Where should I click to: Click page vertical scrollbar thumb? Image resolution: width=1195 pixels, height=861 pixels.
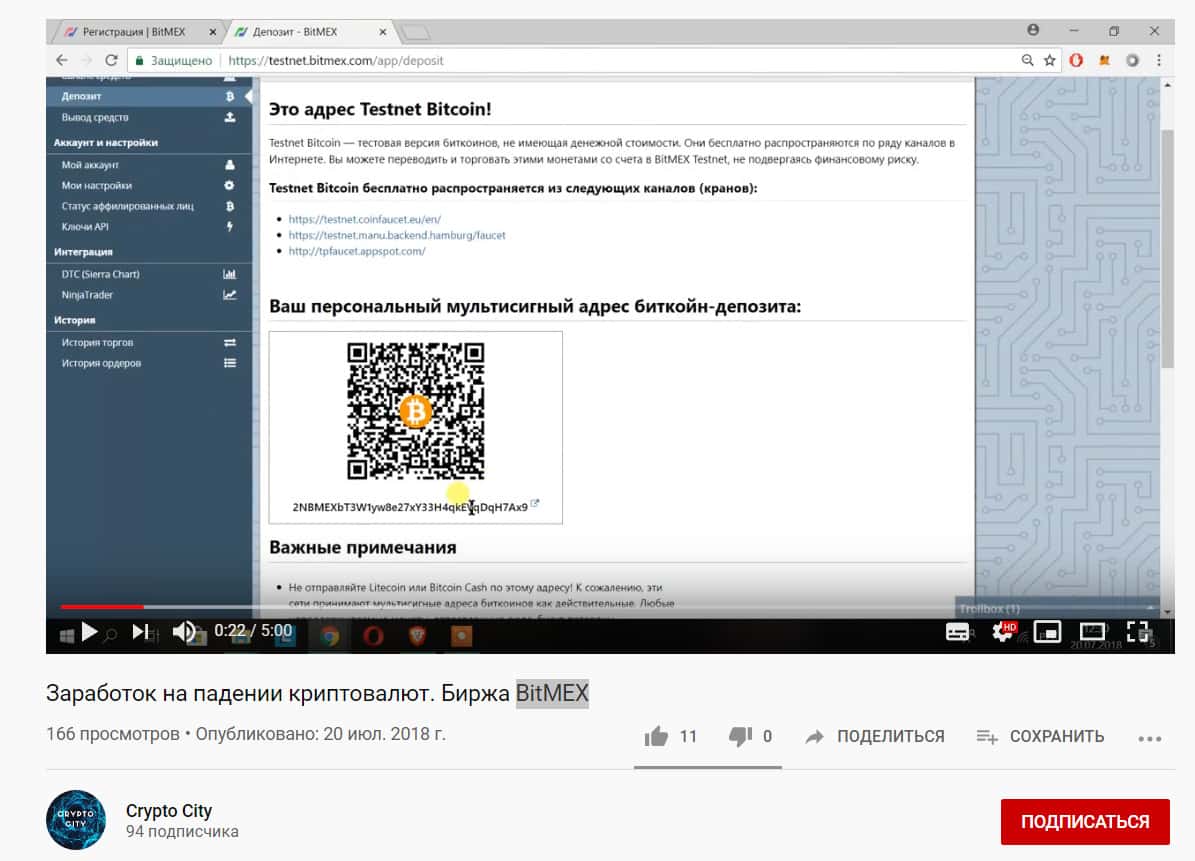point(1168,248)
